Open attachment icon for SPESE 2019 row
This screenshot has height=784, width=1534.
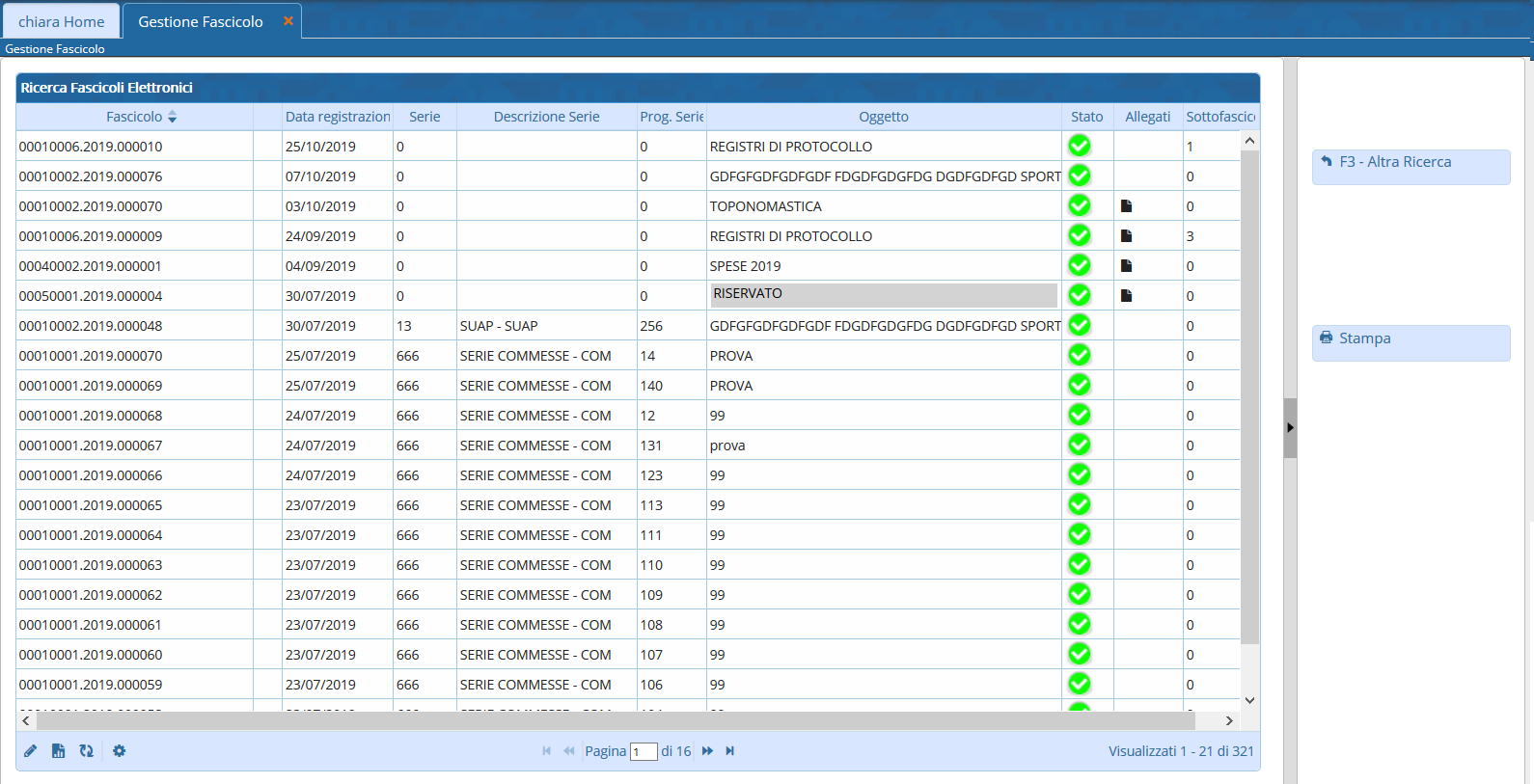[x=1126, y=266]
